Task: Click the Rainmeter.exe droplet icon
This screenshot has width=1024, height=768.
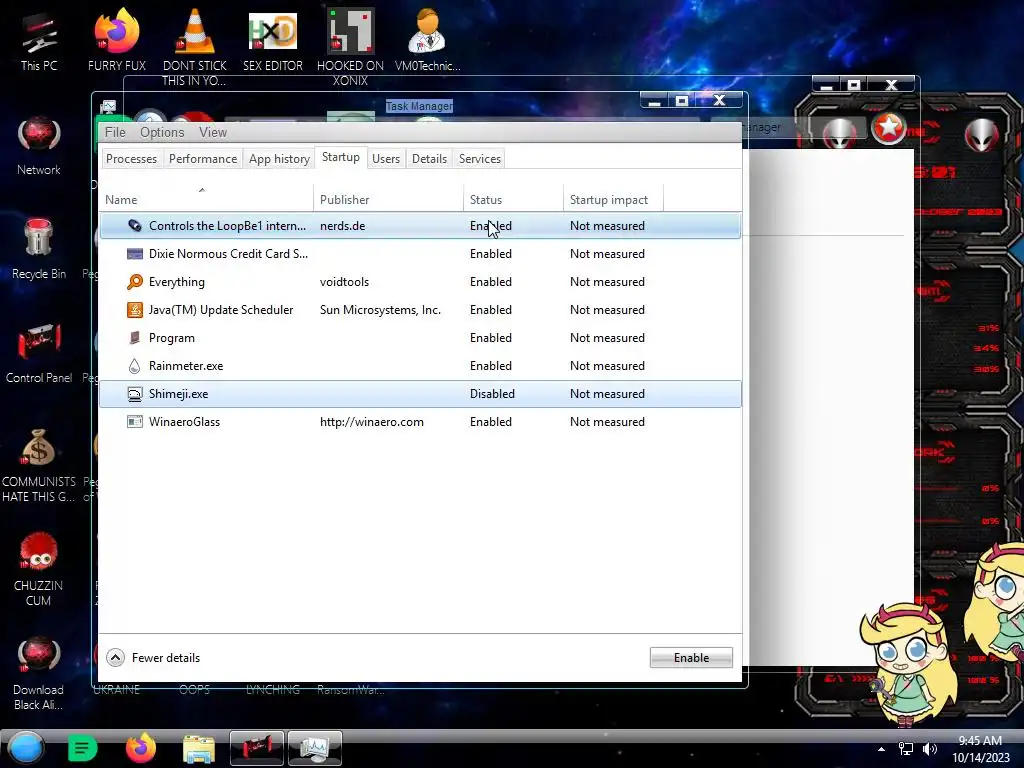Action: pyautogui.click(x=135, y=366)
